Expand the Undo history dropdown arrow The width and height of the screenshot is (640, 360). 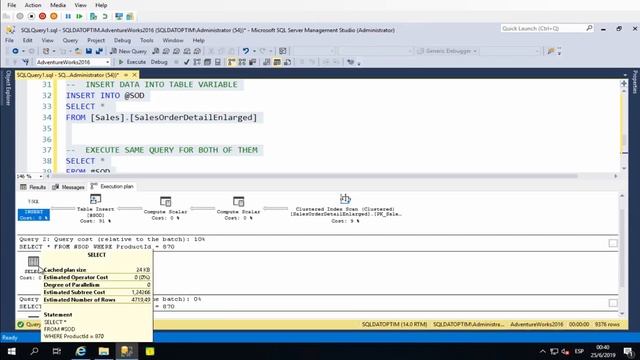[x=254, y=51]
